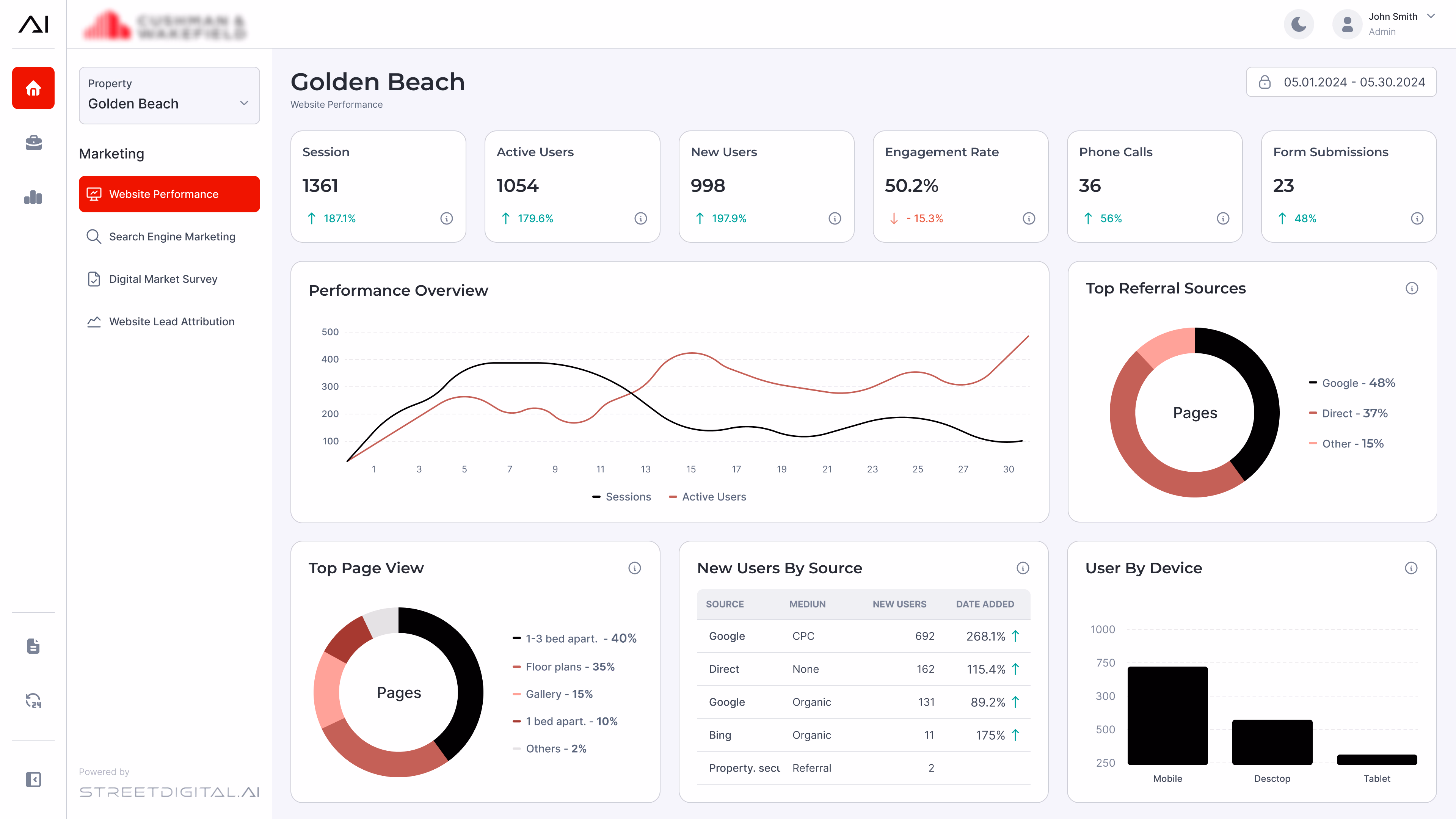Click the Mobile bar in device chart

coord(1168,715)
